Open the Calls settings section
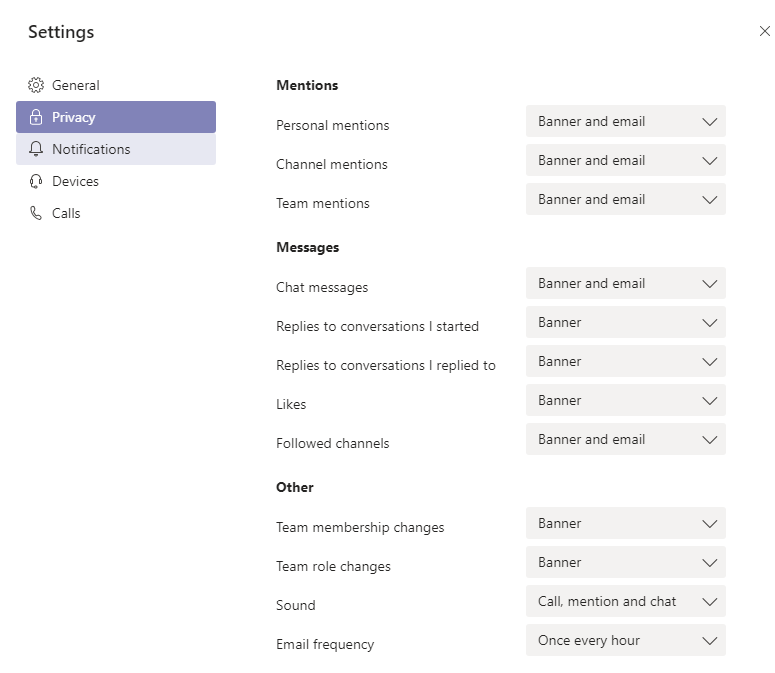The width and height of the screenshot is (775, 673). pyautogui.click(x=116, y=213)
